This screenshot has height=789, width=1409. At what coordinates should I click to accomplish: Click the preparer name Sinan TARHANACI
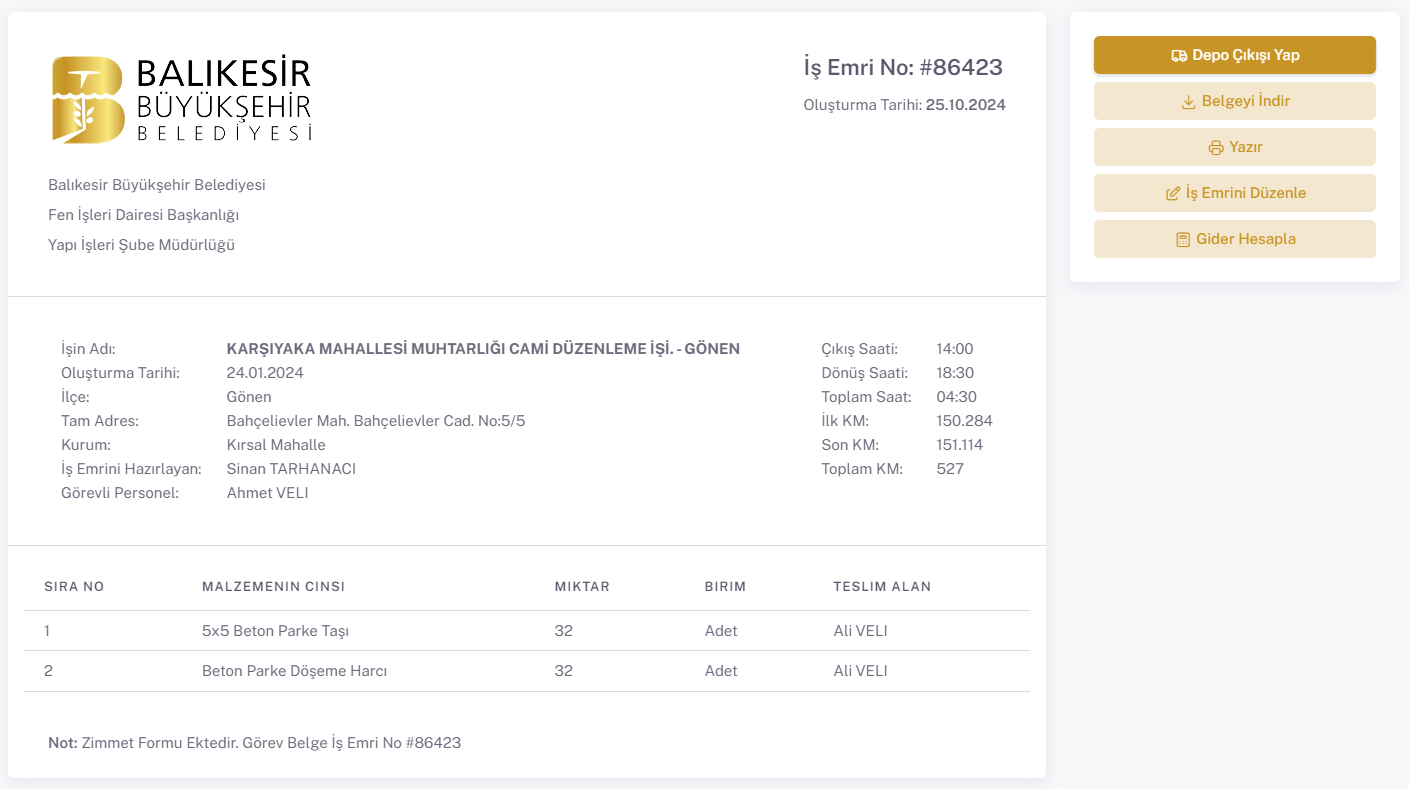click(291, 469)
